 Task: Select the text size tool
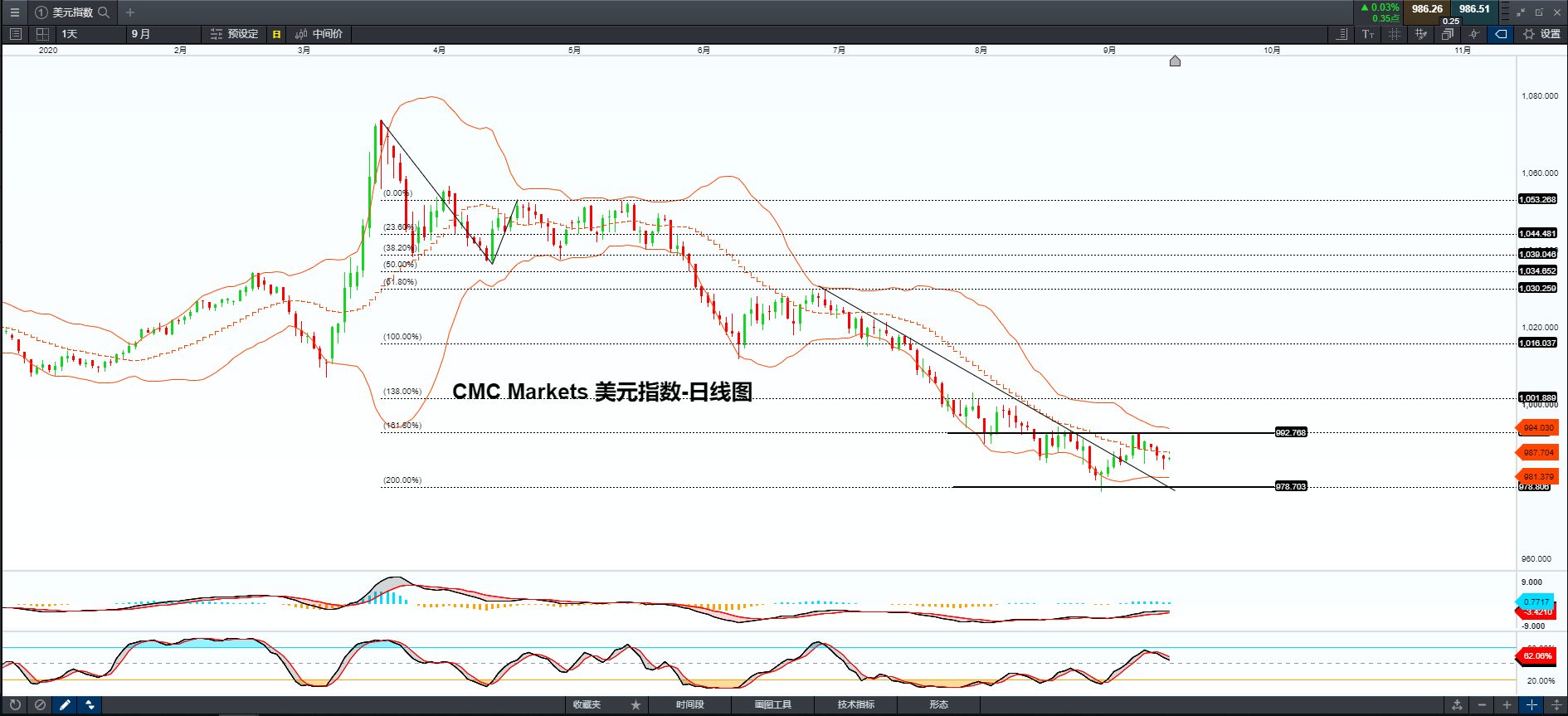point(1368,34)
